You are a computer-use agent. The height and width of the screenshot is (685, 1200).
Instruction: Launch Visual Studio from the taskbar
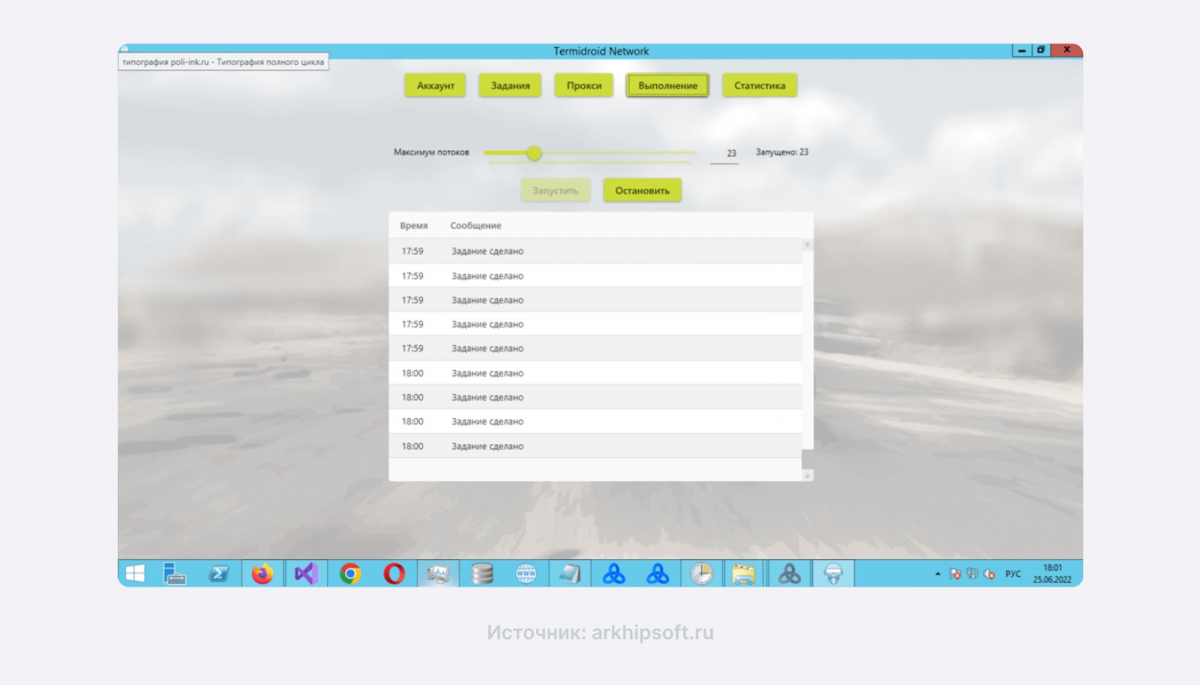[x=306, y=573]
